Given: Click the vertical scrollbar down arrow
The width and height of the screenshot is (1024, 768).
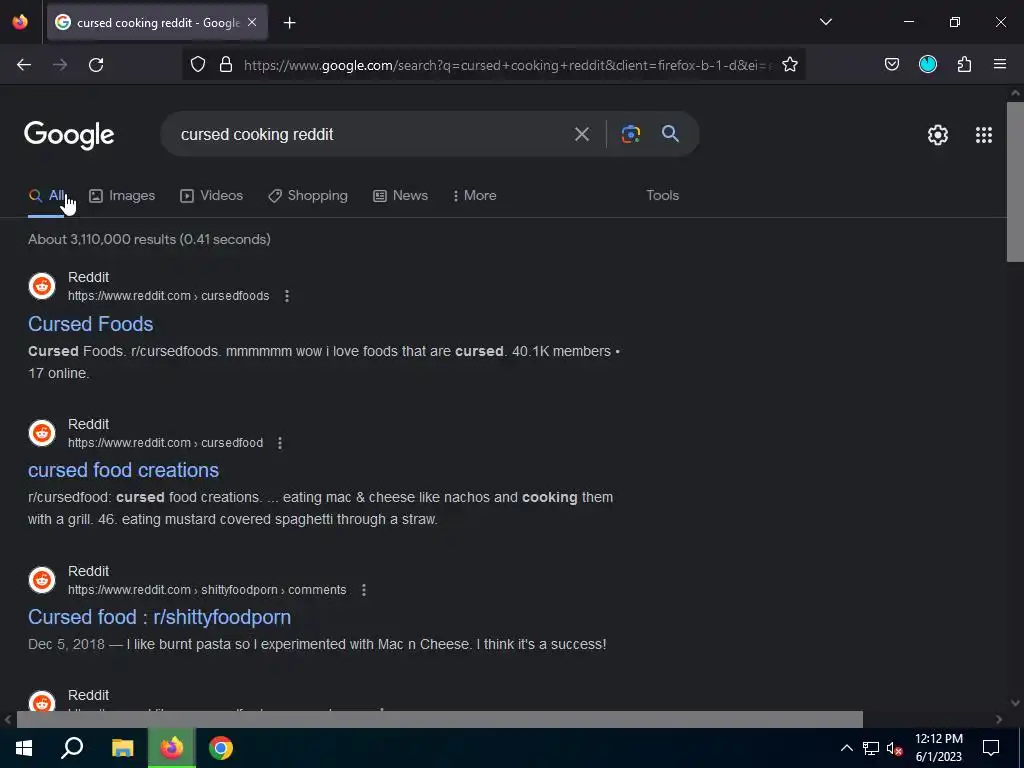Looking at the screenshot, I should [x=1016, y=703].
